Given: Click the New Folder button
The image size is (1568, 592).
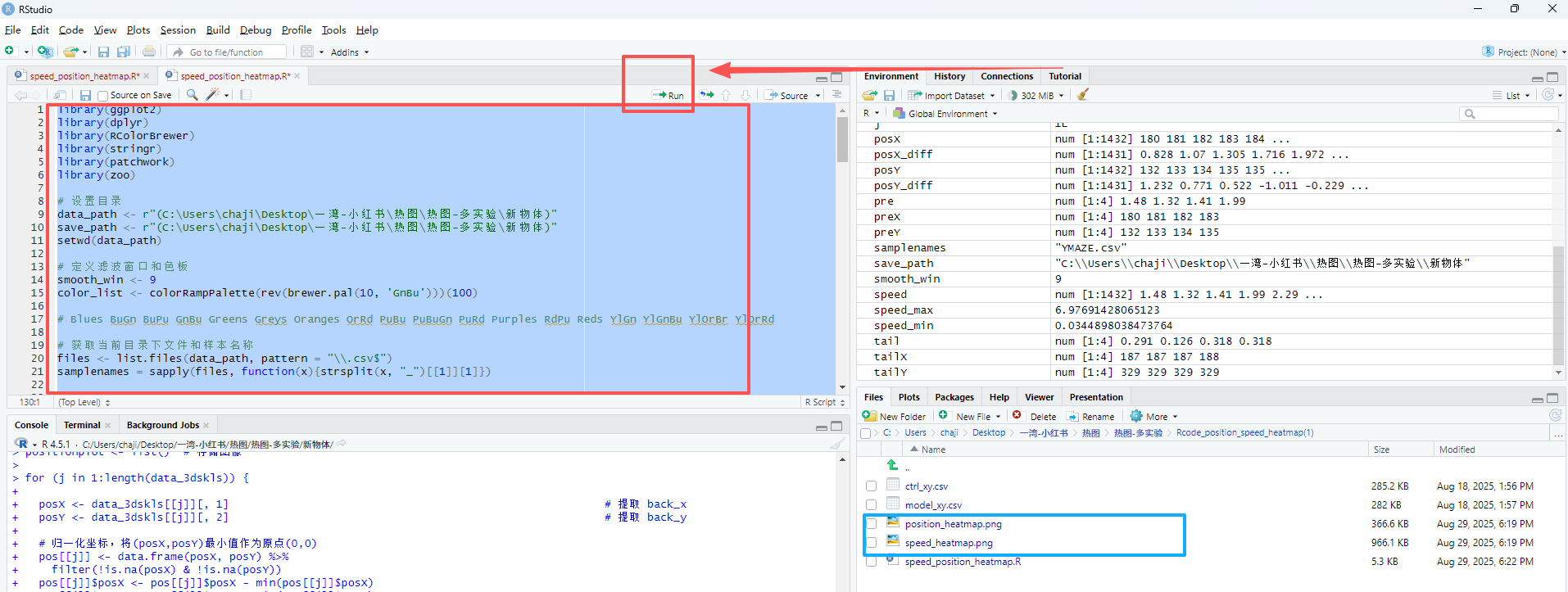Looking at the screenshot, I should [x=894, y=416].
